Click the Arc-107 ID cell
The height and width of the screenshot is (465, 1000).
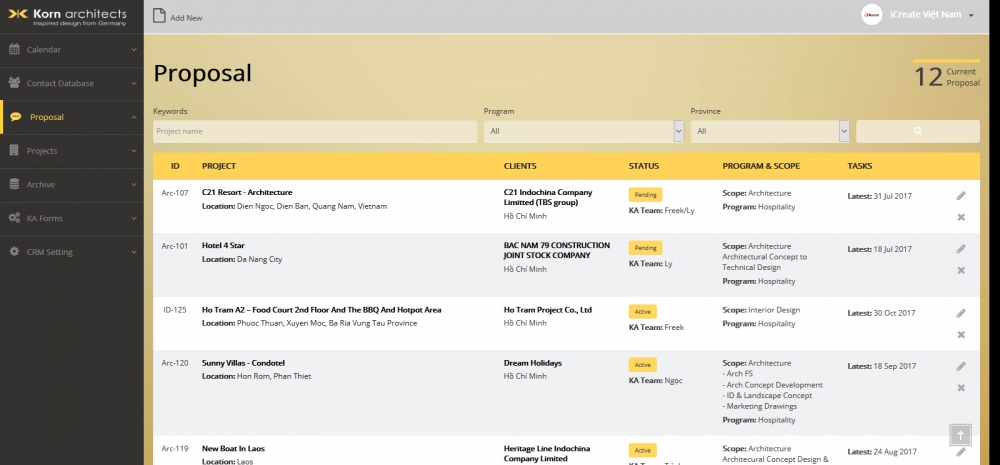click(175, 193)
